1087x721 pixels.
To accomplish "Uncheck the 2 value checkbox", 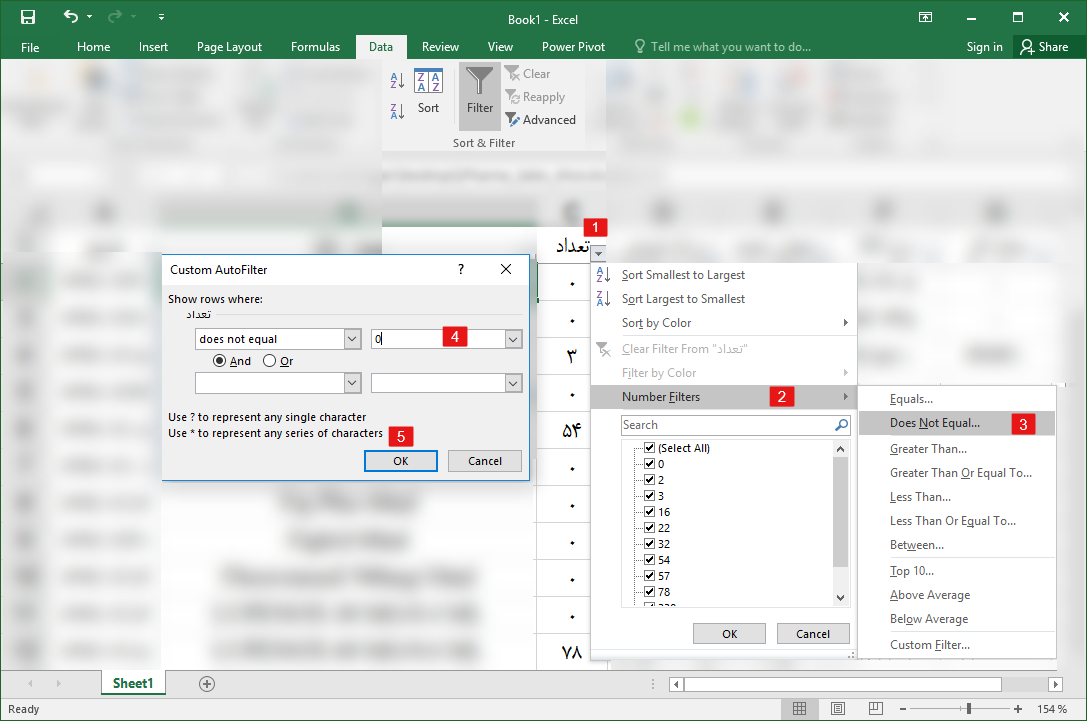I will (x=650, y=480).
